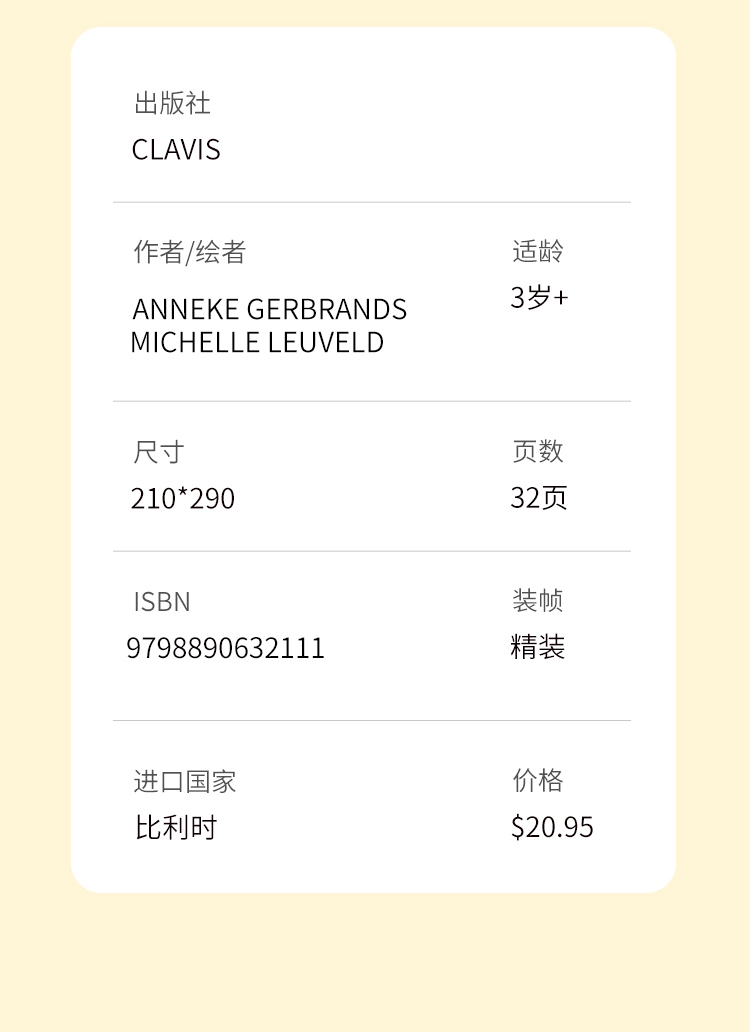Select the 比利时 country value

click(176, 828)
